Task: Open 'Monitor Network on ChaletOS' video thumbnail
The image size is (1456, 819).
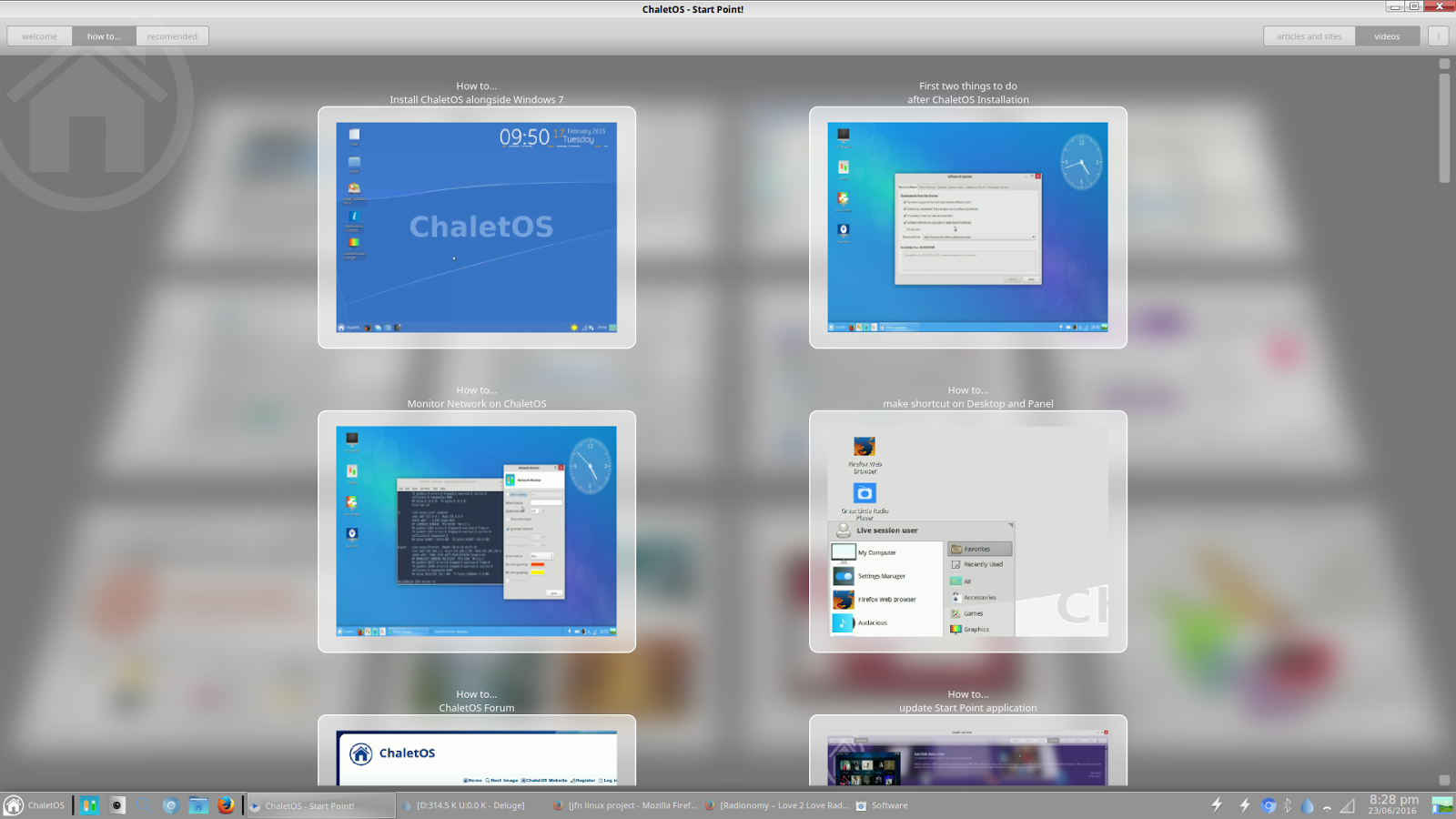Action: [x=477, y=531]
